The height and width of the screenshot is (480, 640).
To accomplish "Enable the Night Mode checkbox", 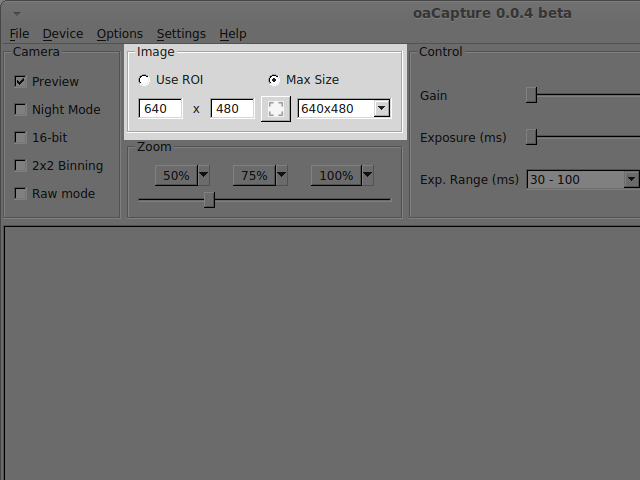I will tap(20, 110).
